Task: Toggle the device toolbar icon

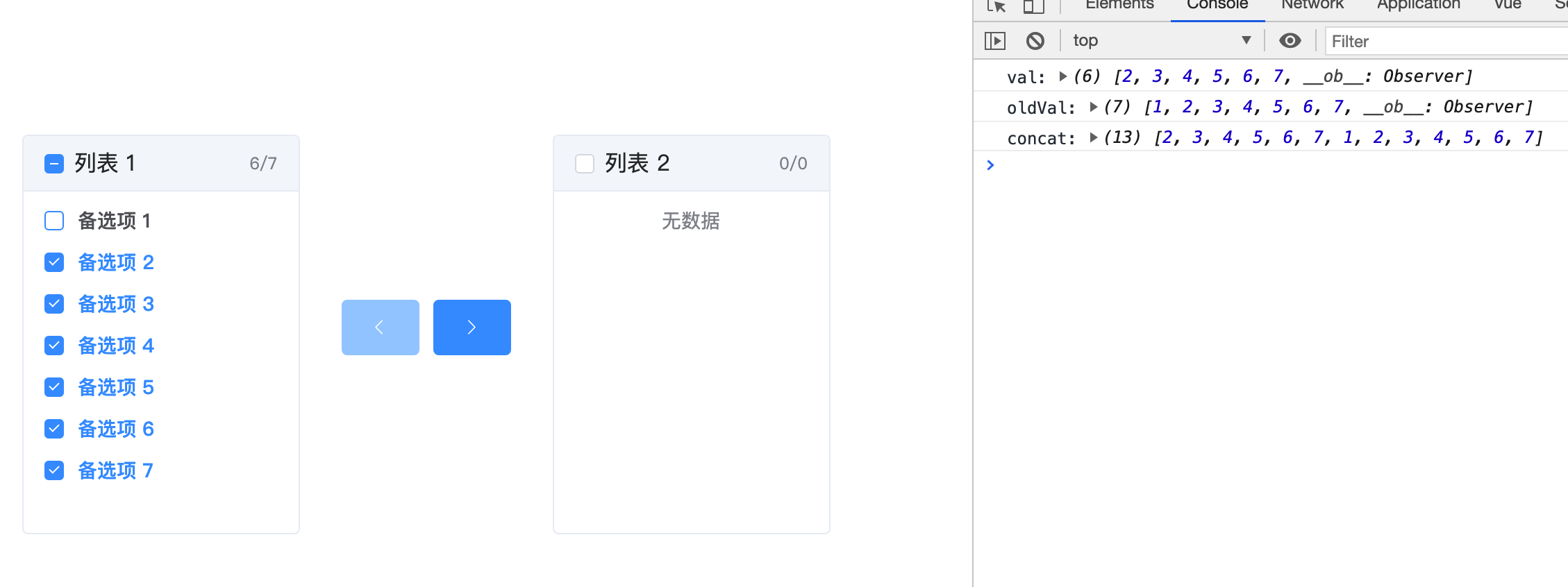Action: click(1033, 6)
